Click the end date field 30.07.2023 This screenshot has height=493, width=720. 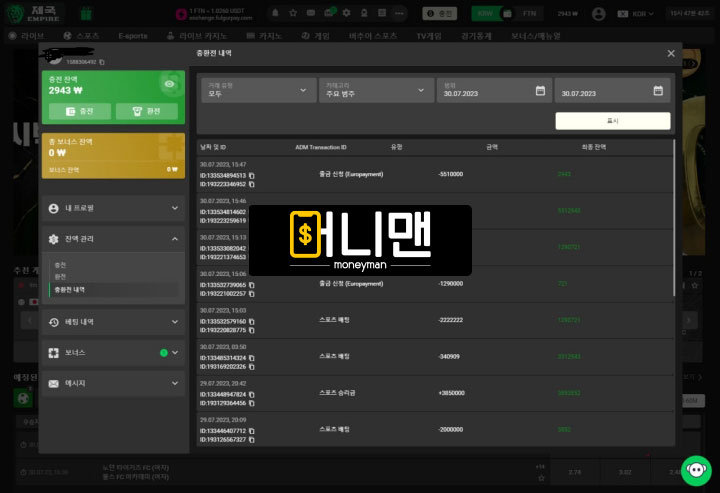(x=613, y=90)
